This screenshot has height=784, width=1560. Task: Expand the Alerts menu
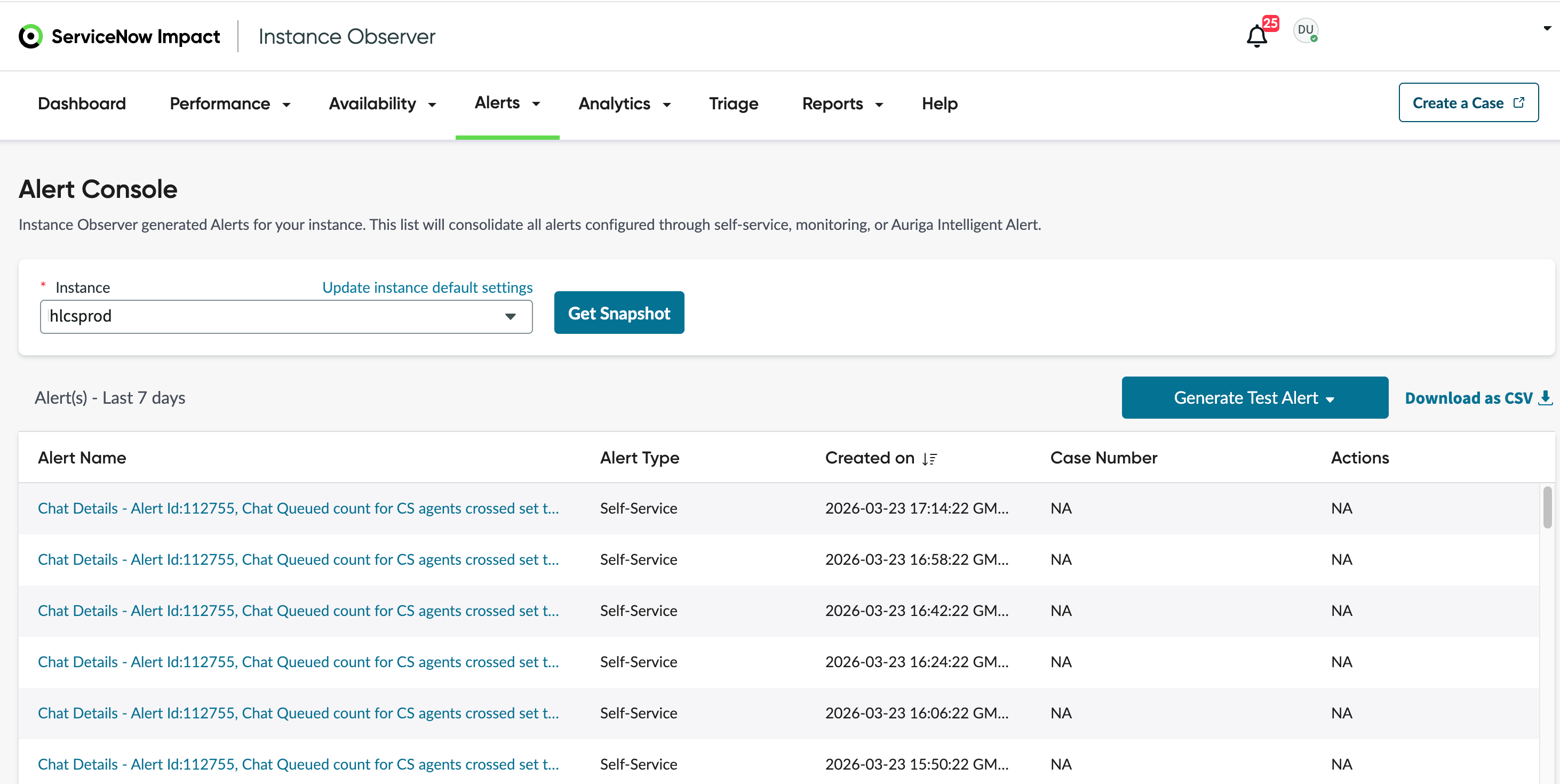tap(507, 103)
